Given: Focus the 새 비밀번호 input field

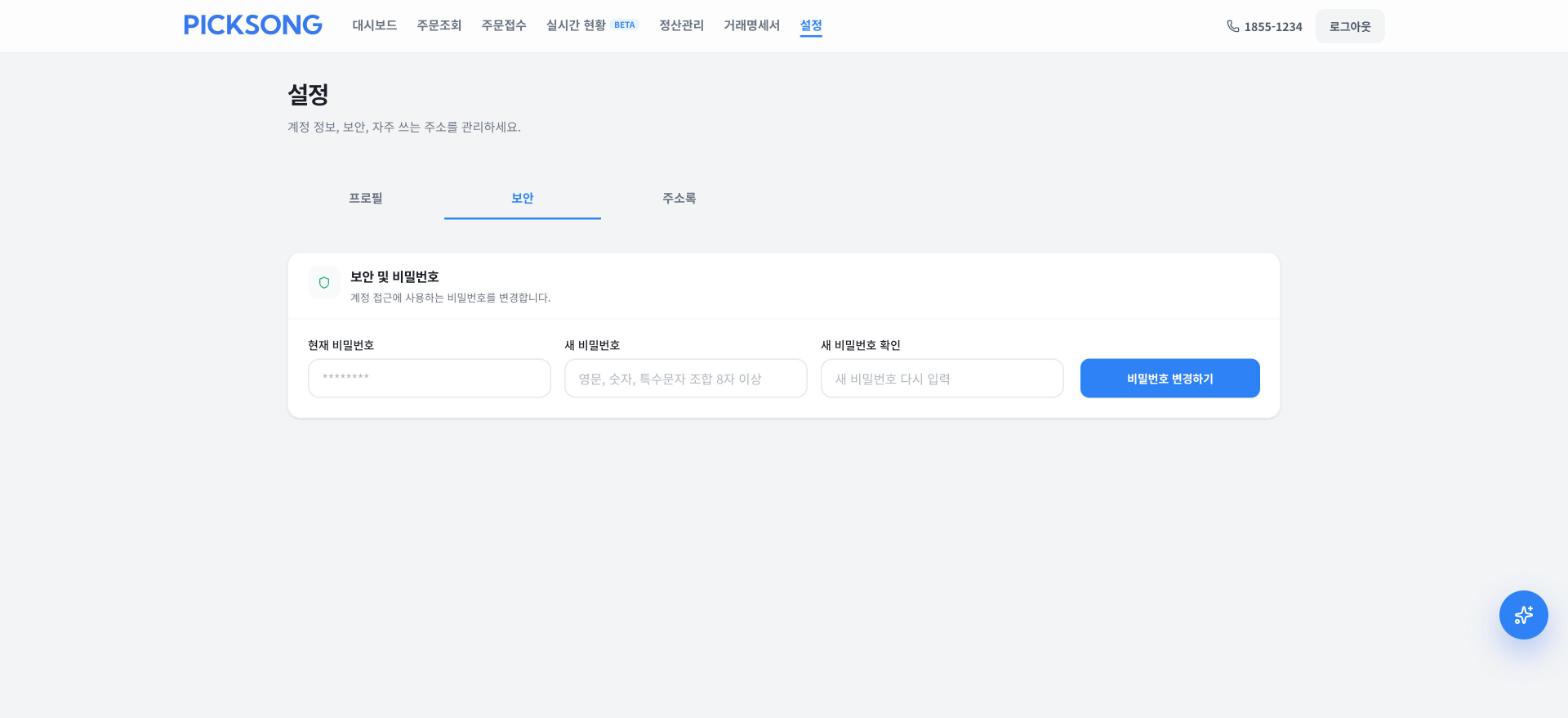Looking at the screenshot, I should pos(686,378).
